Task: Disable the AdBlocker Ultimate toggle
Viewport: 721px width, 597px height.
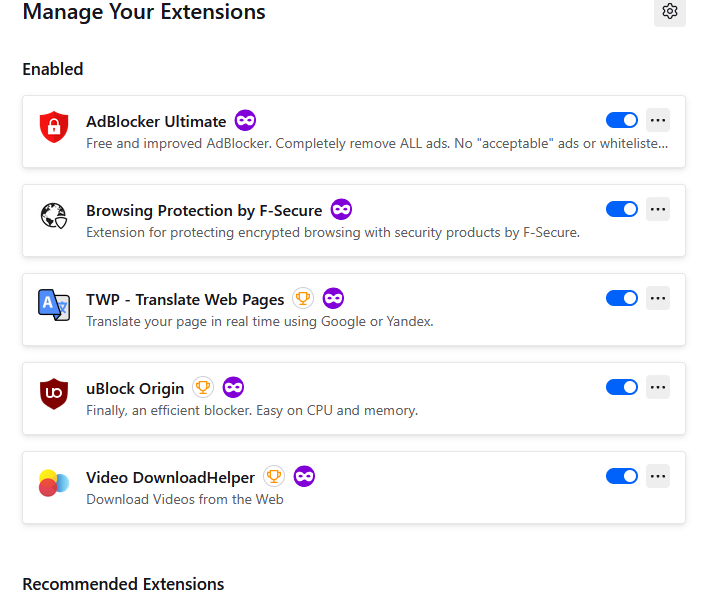Action: (x=622, y=120)
